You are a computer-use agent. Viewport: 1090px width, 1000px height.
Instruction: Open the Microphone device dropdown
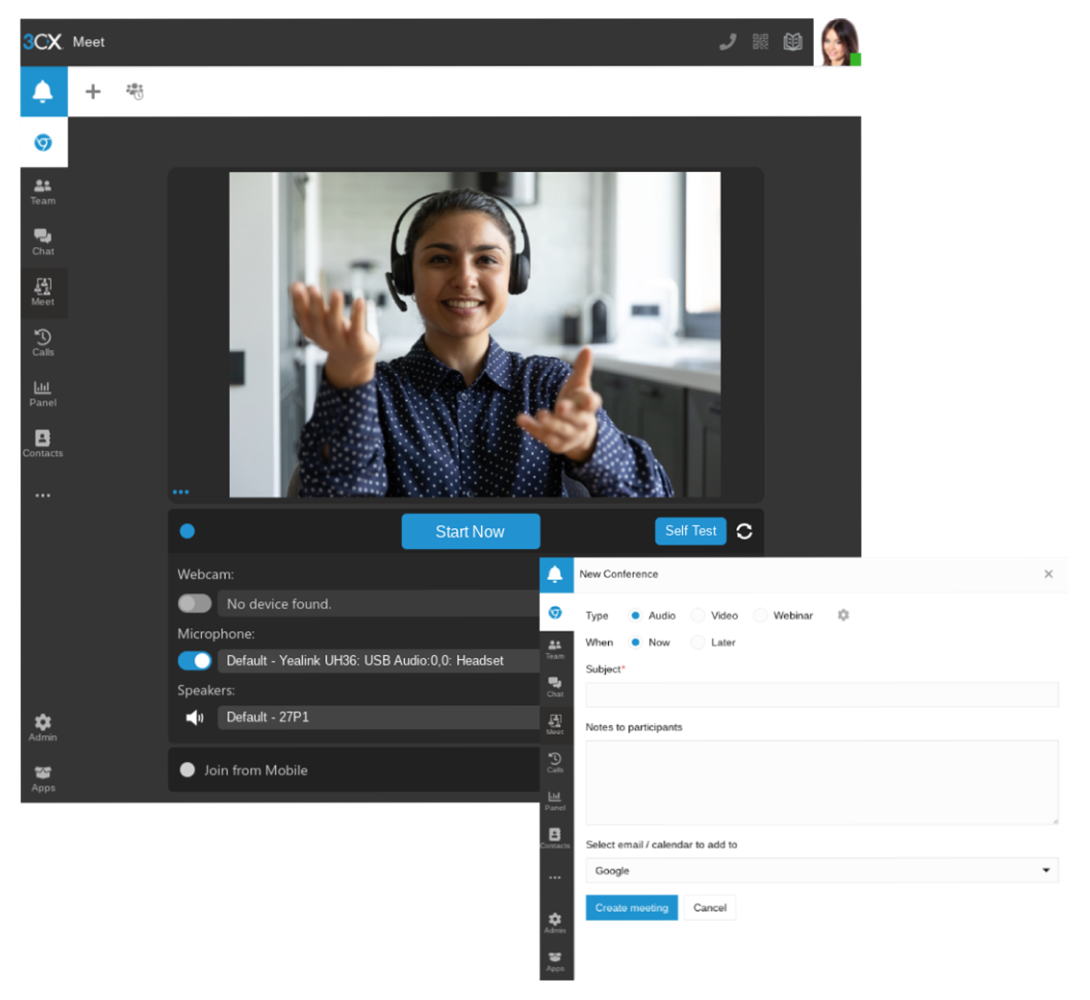(x=379, y=660)
